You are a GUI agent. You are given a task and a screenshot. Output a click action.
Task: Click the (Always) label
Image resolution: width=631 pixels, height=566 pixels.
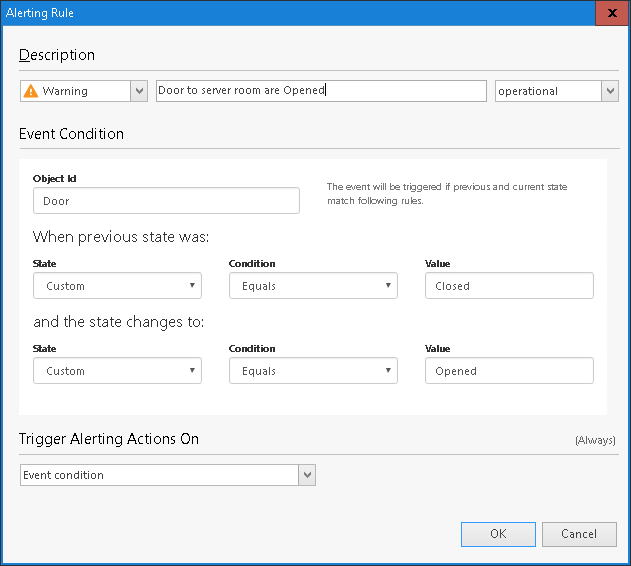[x=595, y=440]
